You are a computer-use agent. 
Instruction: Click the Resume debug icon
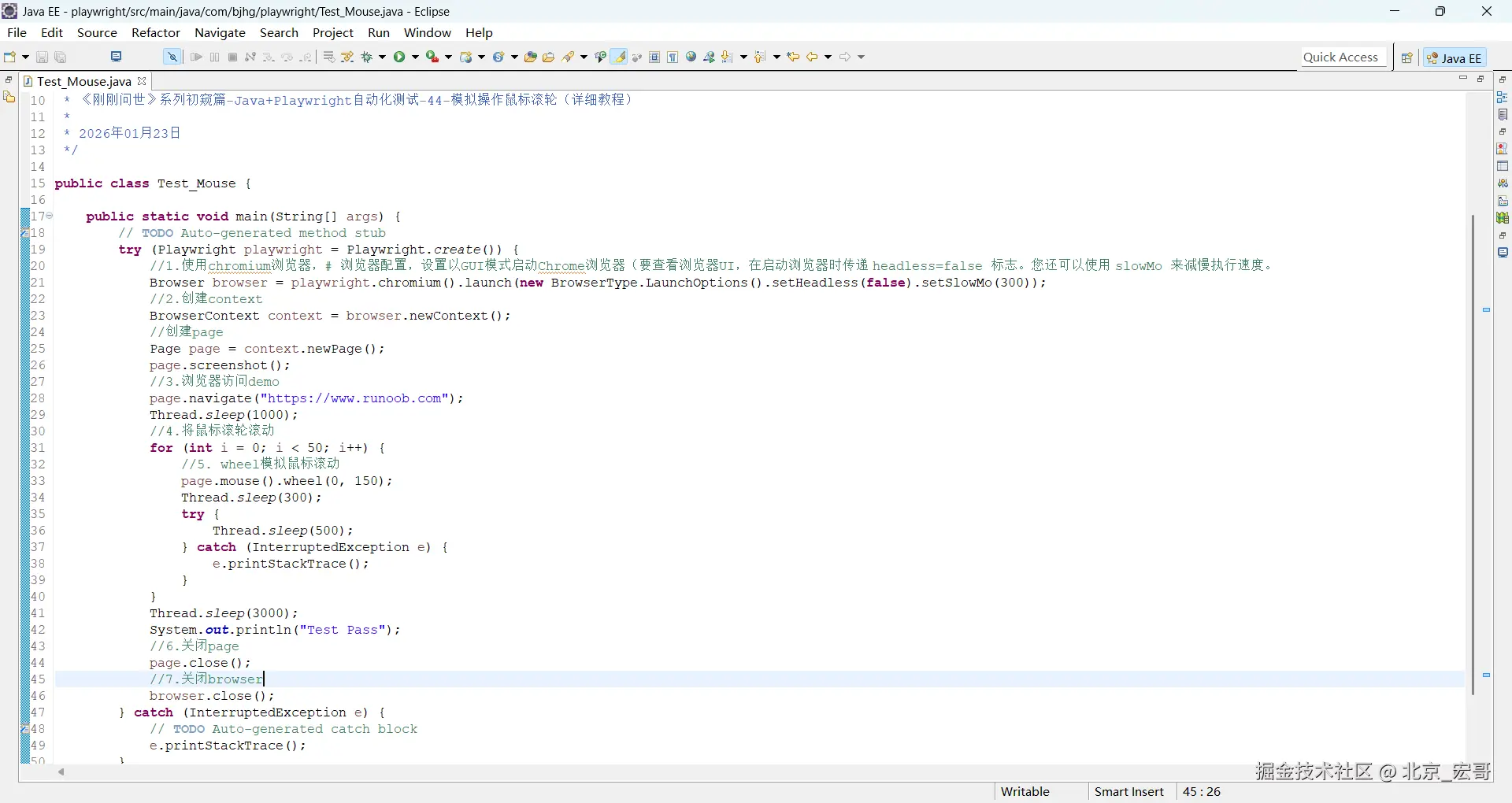click(x=196, y=57)
